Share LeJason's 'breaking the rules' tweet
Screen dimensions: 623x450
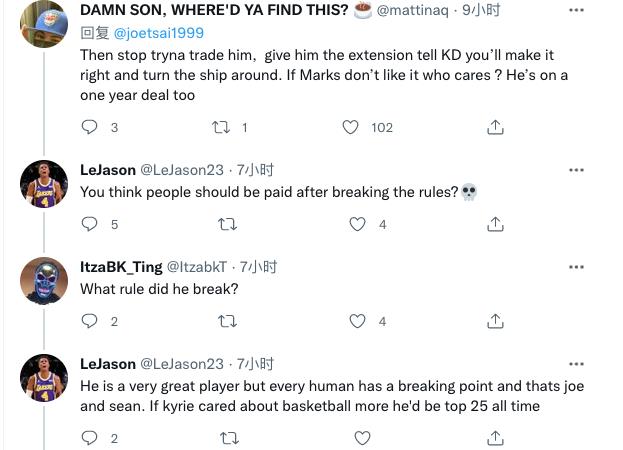click(x=495, y=224)
